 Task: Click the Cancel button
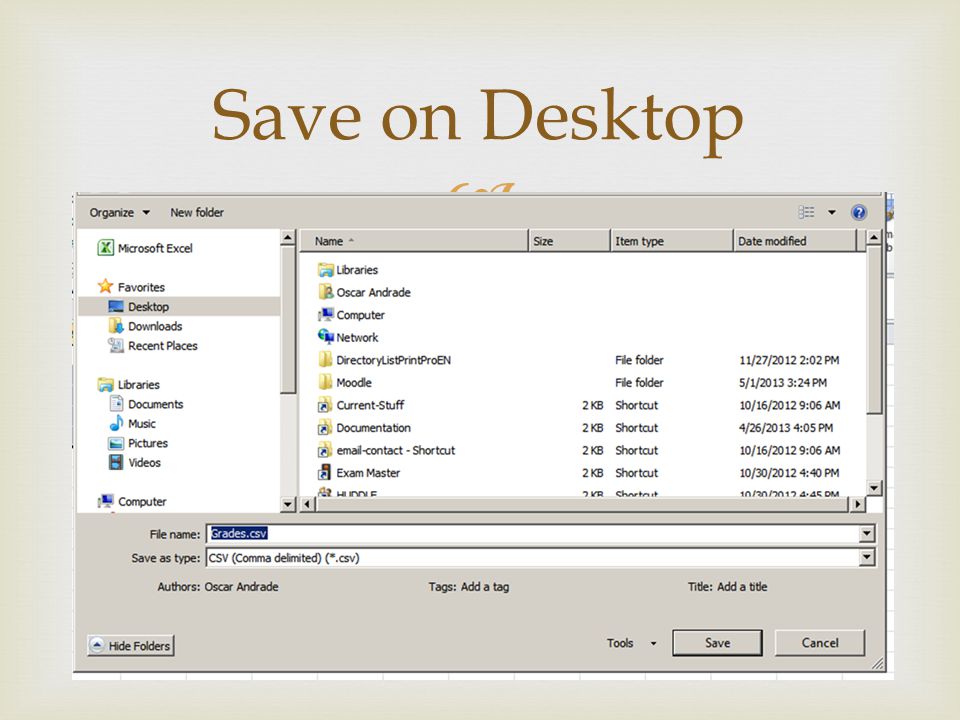[820, 643]
